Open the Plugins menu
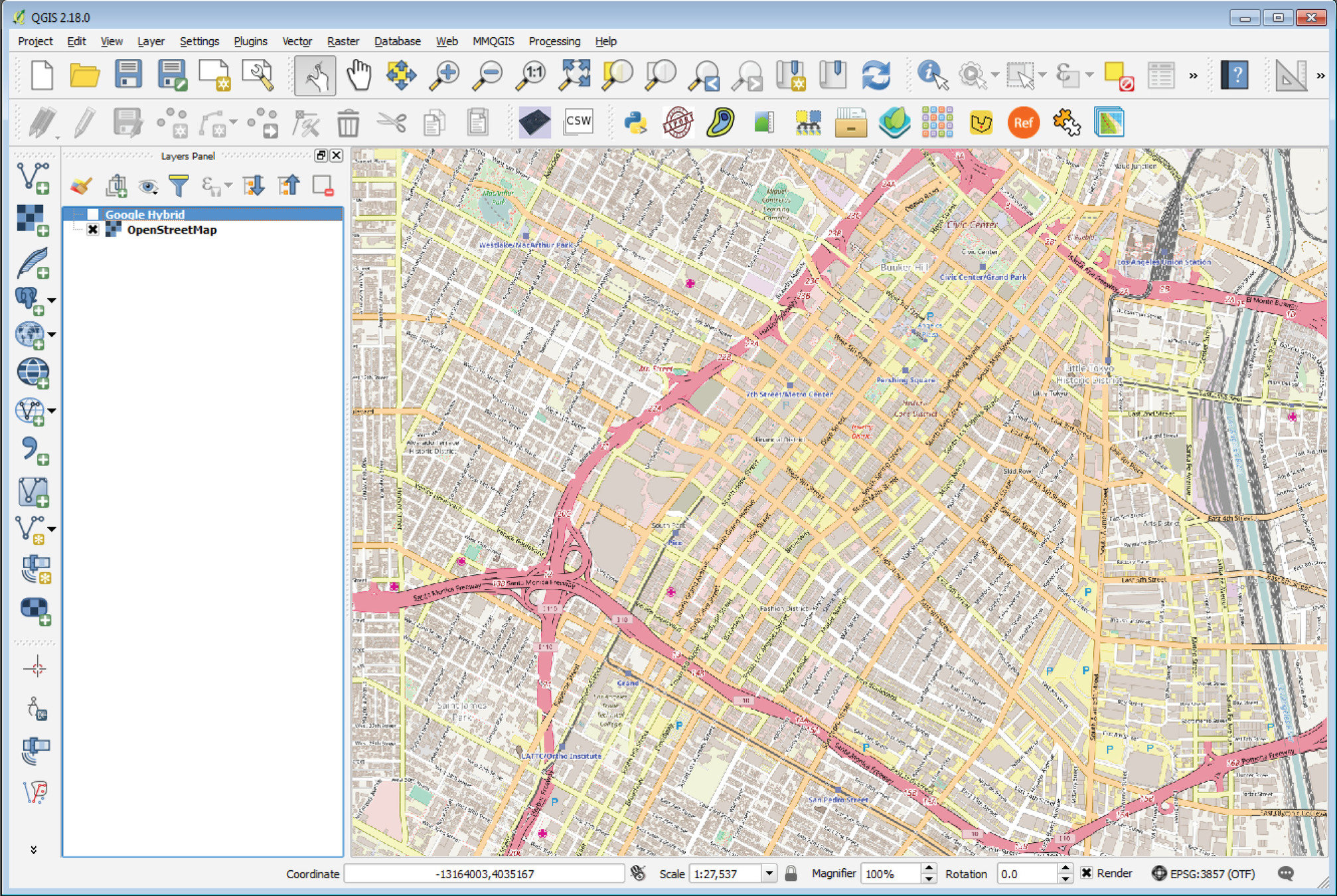Screen dimensions: 1337x896 tap(250, 41)
